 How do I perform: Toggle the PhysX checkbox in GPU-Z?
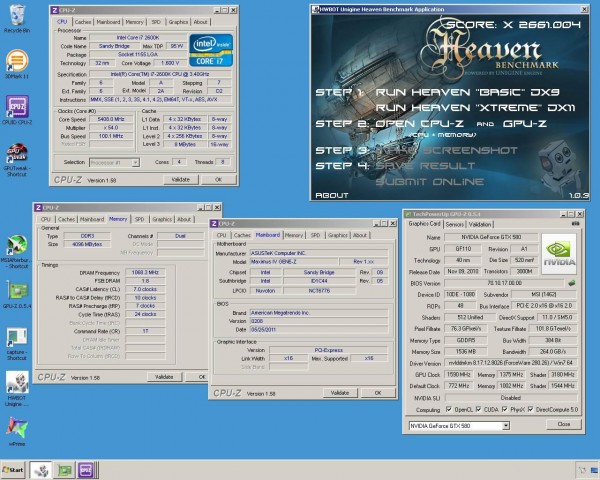point(505,409)
